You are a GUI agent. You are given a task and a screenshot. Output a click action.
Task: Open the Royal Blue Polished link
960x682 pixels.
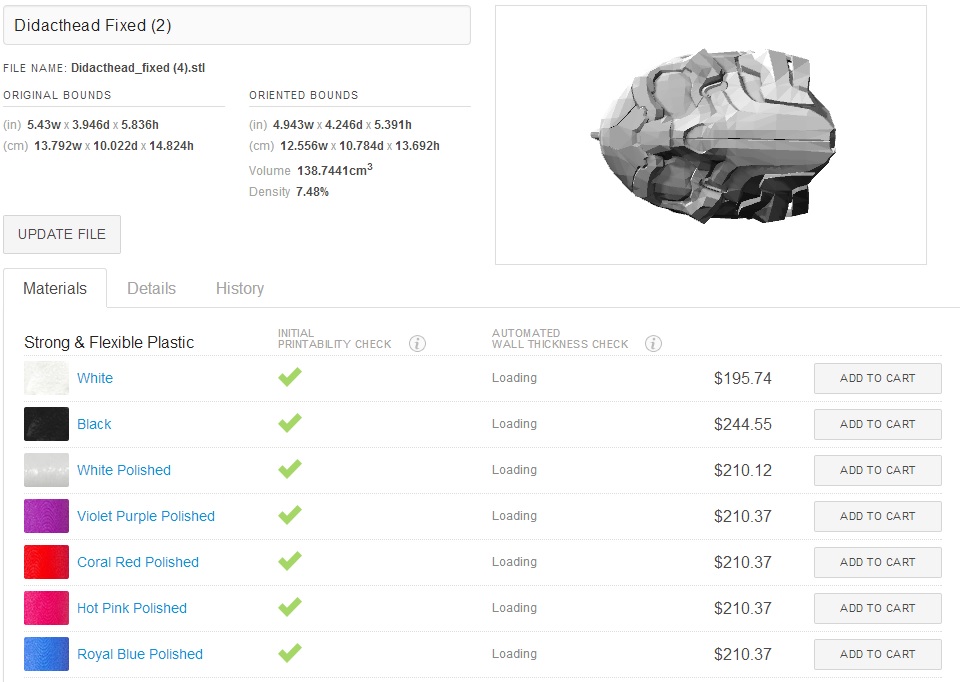[x=140, y=654]
